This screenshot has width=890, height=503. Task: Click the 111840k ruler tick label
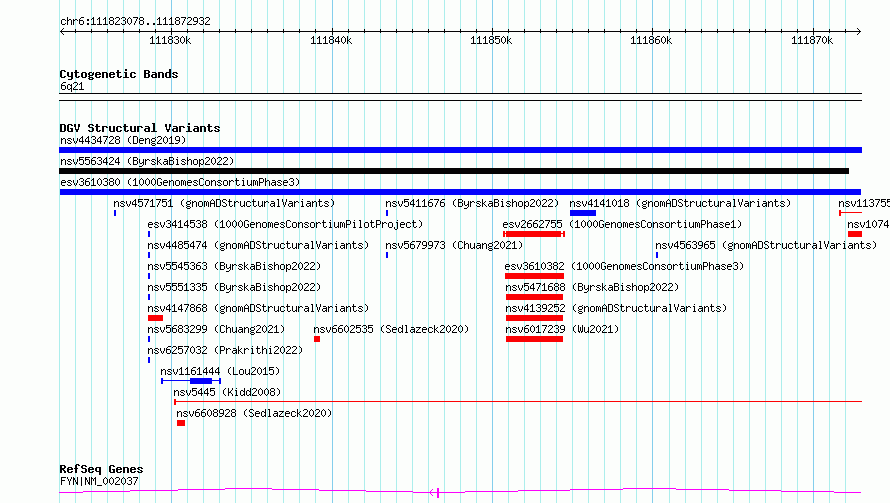331,40
